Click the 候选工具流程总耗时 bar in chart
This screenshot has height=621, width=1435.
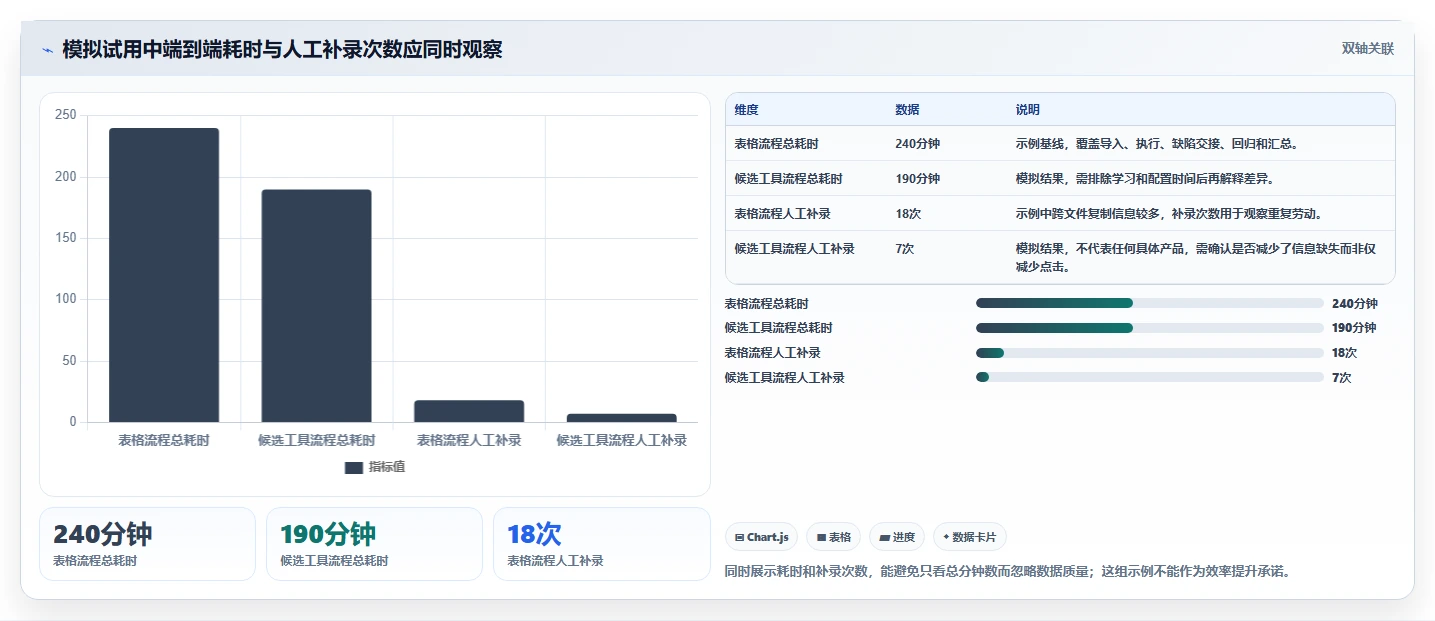coord(316,306)
